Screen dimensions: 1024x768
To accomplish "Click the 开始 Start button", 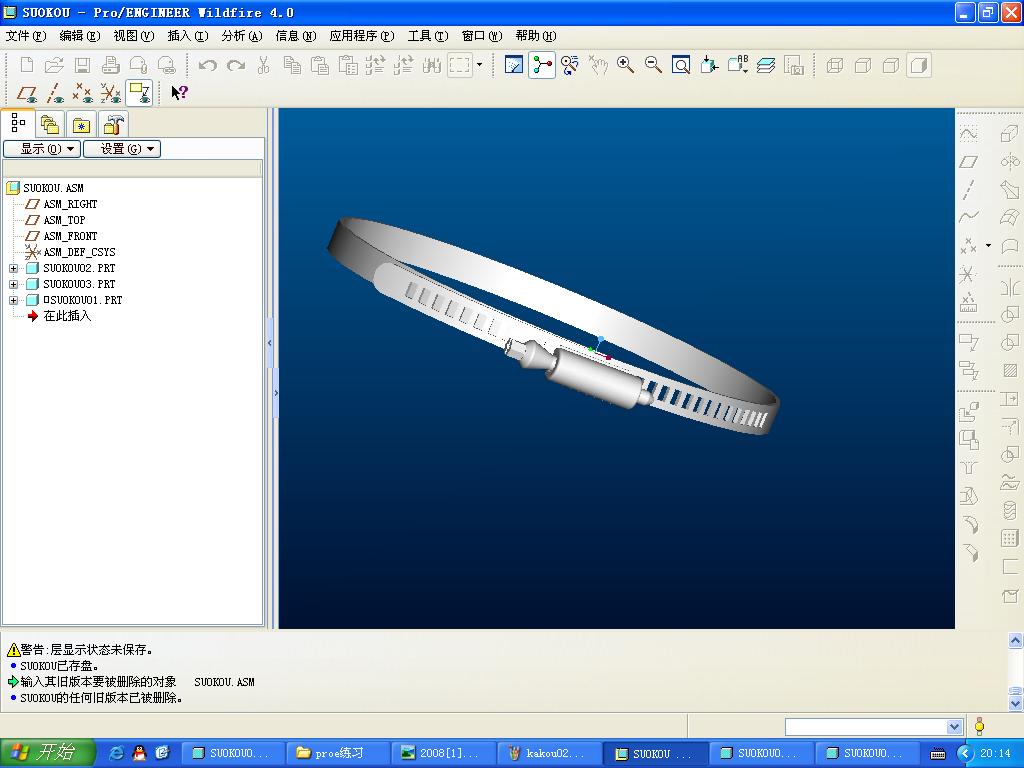I will [47, 753].
